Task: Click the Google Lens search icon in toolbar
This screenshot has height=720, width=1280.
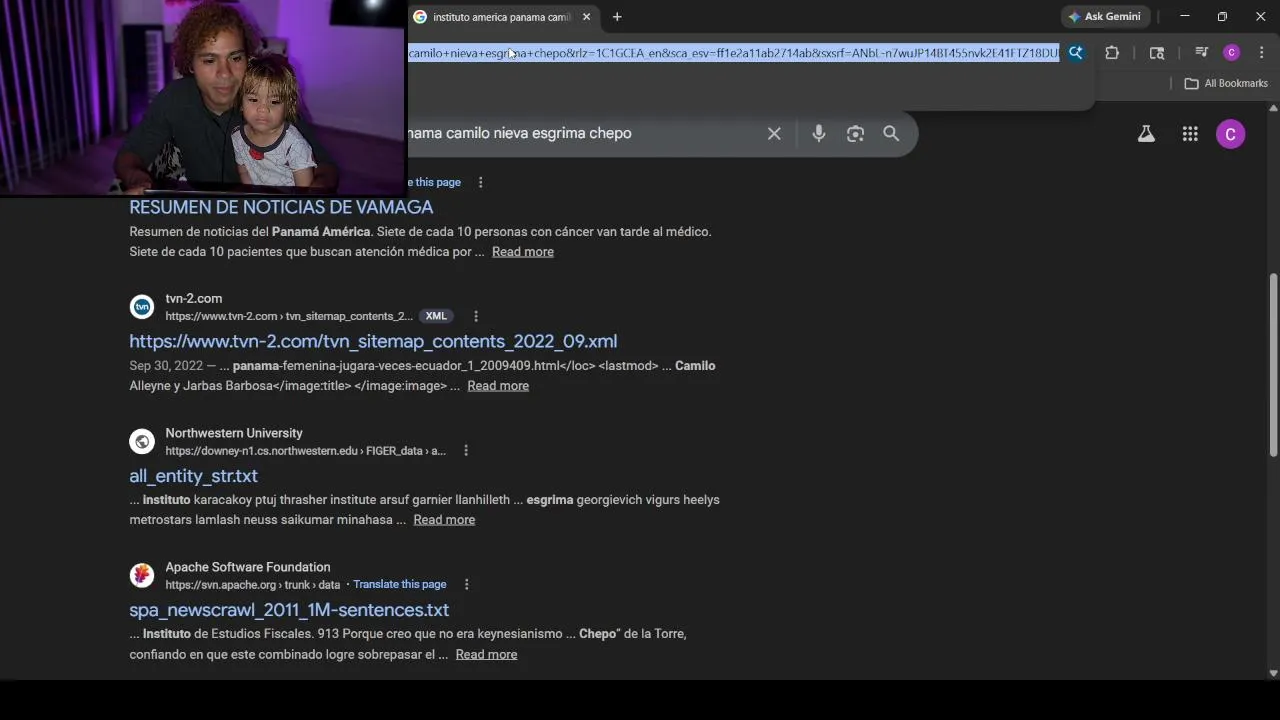Action: click(x=1157, y=53)
